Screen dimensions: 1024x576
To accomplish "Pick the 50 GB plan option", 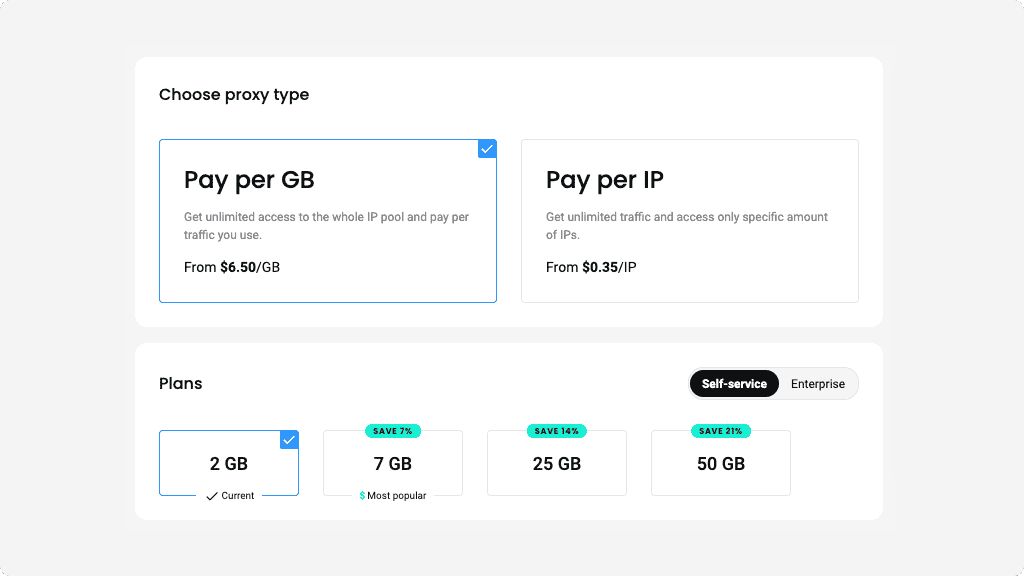I will [x=721, y=465].
